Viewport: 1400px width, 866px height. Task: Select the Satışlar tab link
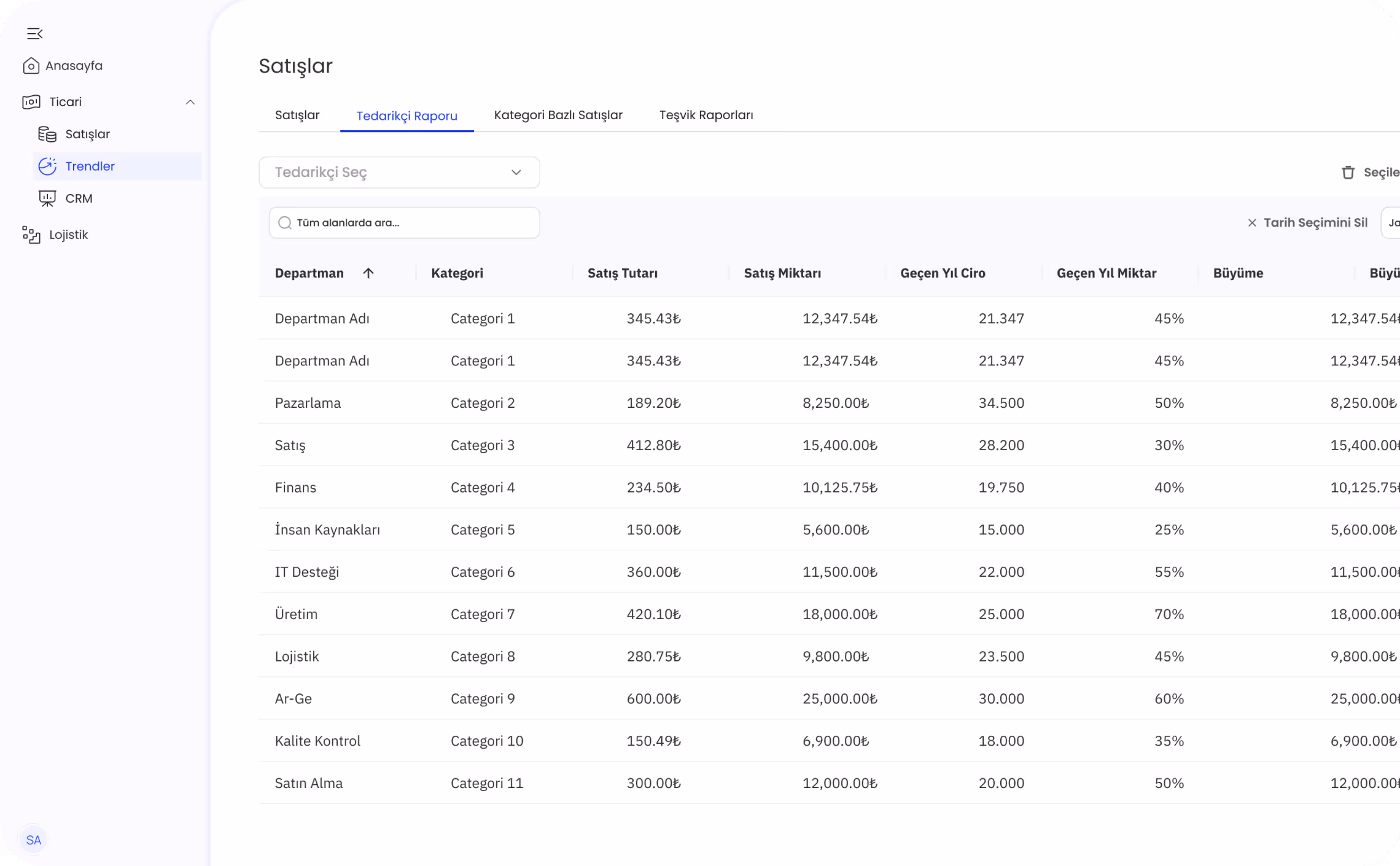(297, 115)
